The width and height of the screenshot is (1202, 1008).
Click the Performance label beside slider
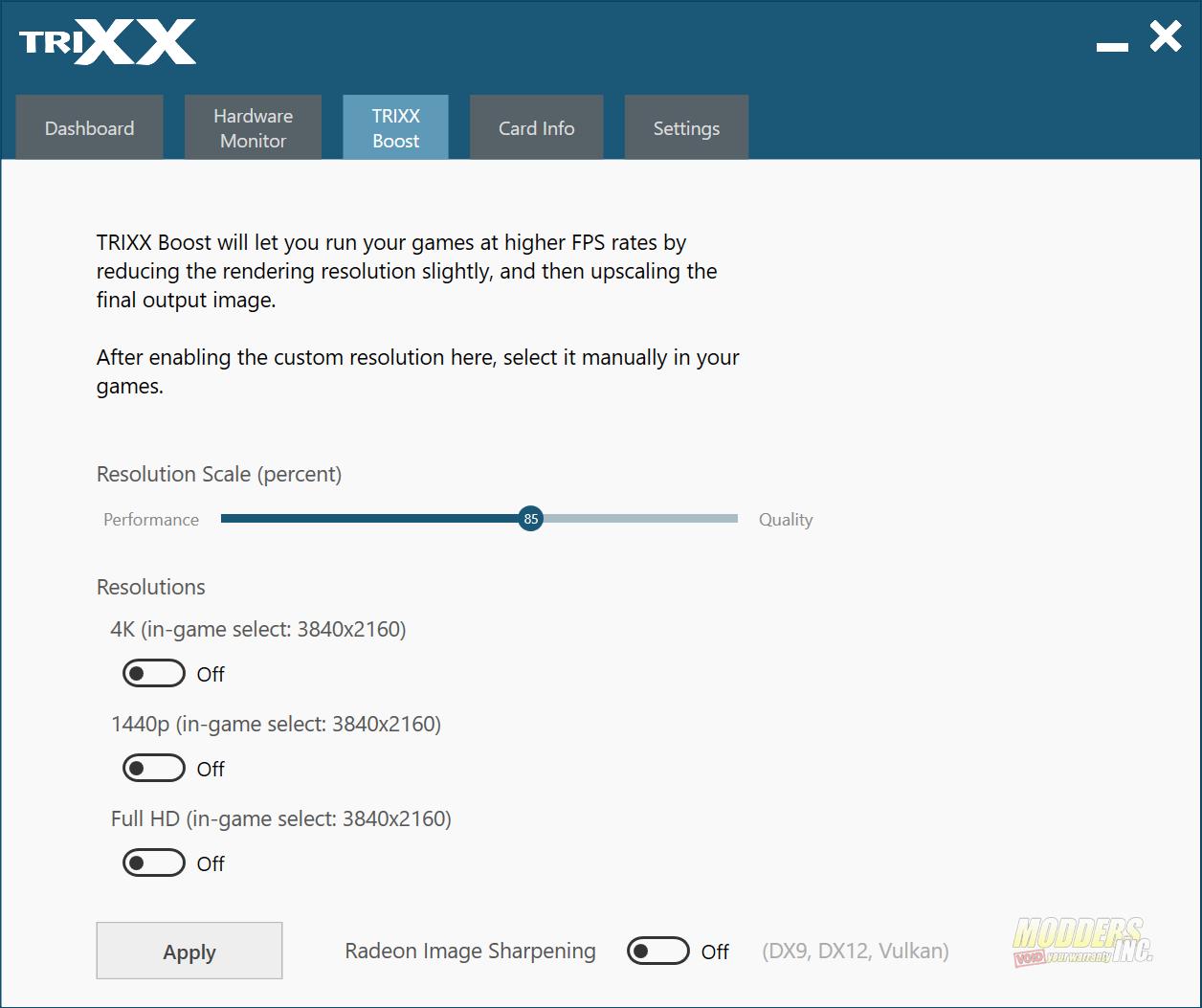click(151, 520)
